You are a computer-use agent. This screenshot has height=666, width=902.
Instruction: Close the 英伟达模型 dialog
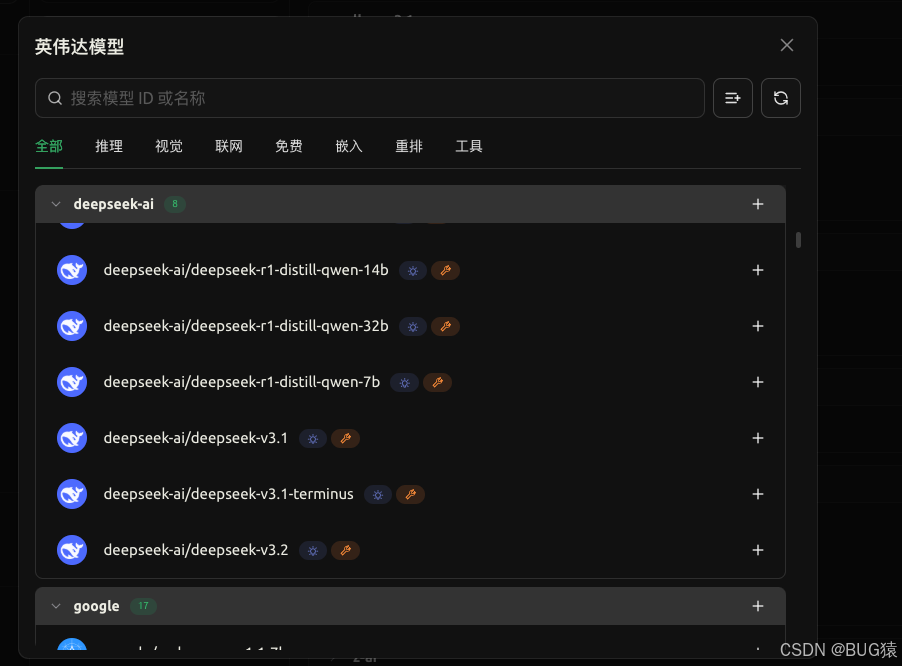point(786,45)
